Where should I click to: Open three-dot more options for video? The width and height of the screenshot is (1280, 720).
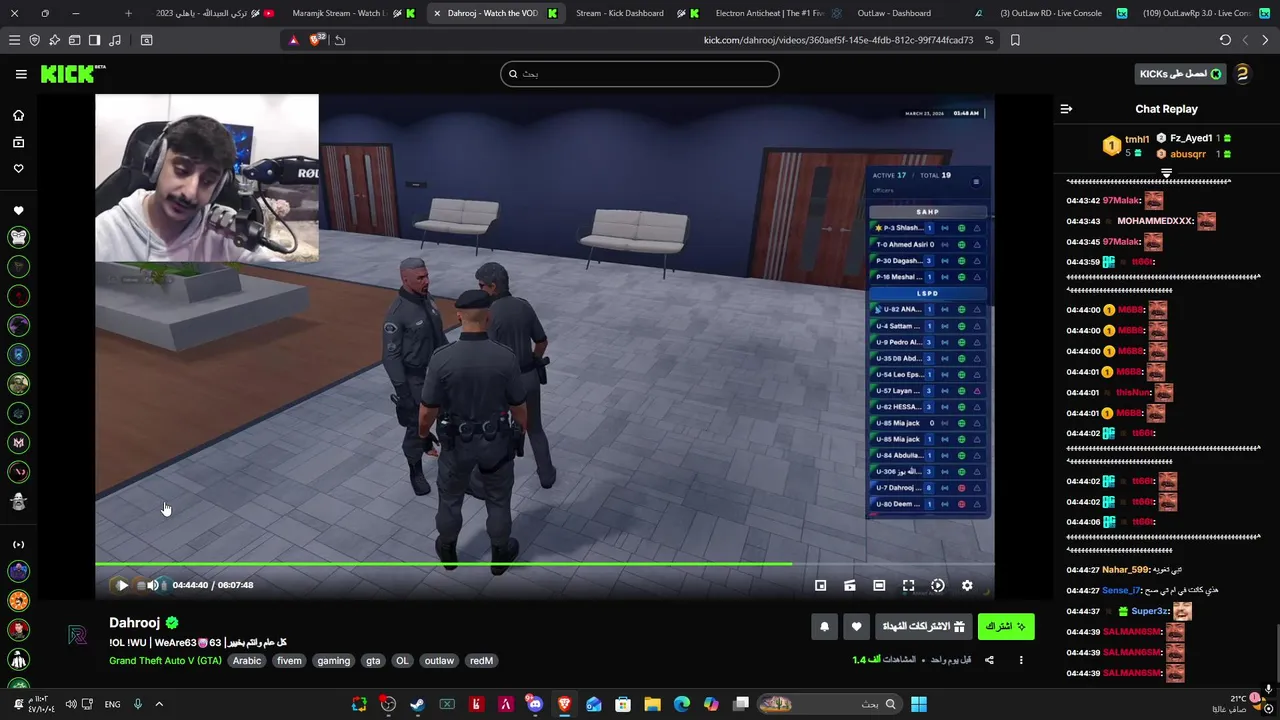(1021, 660)
